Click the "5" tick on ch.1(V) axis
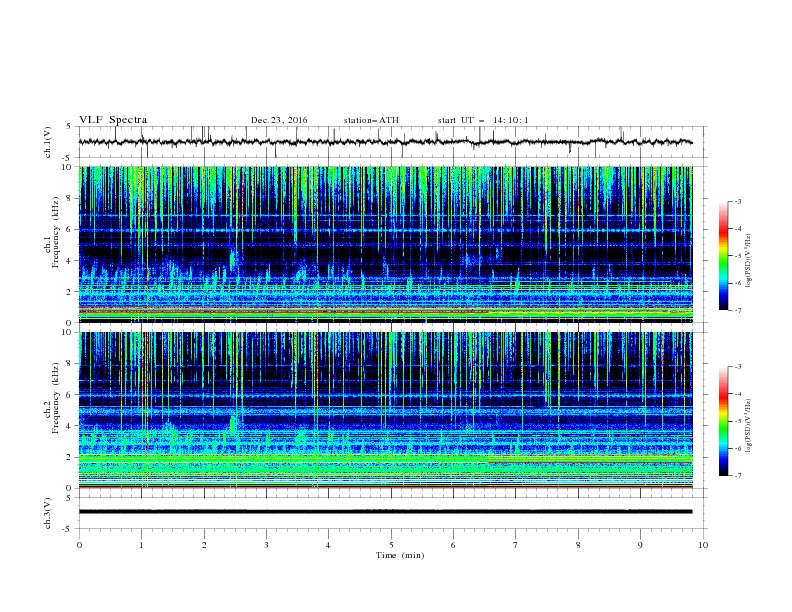The width and height of the screenshot is (792, 612). point(69,127)
